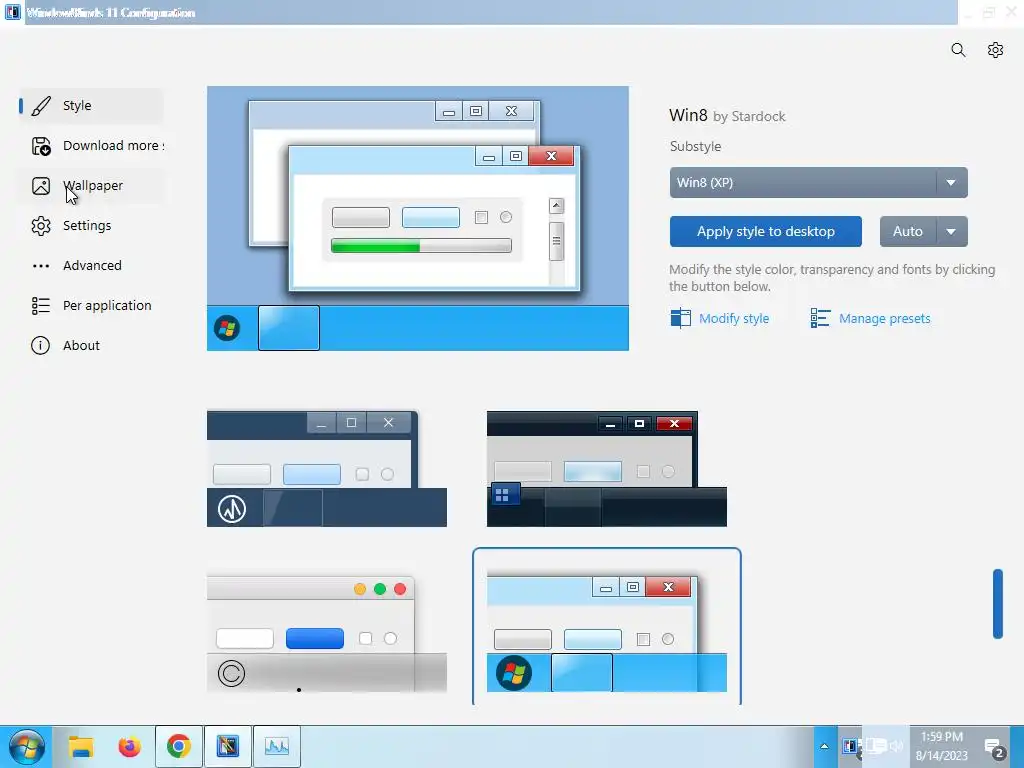The height and width of the screenshot is (768, 1024).
Task: Click the Settings gear icon in sidebar
Action: click(x=41, y=226)
